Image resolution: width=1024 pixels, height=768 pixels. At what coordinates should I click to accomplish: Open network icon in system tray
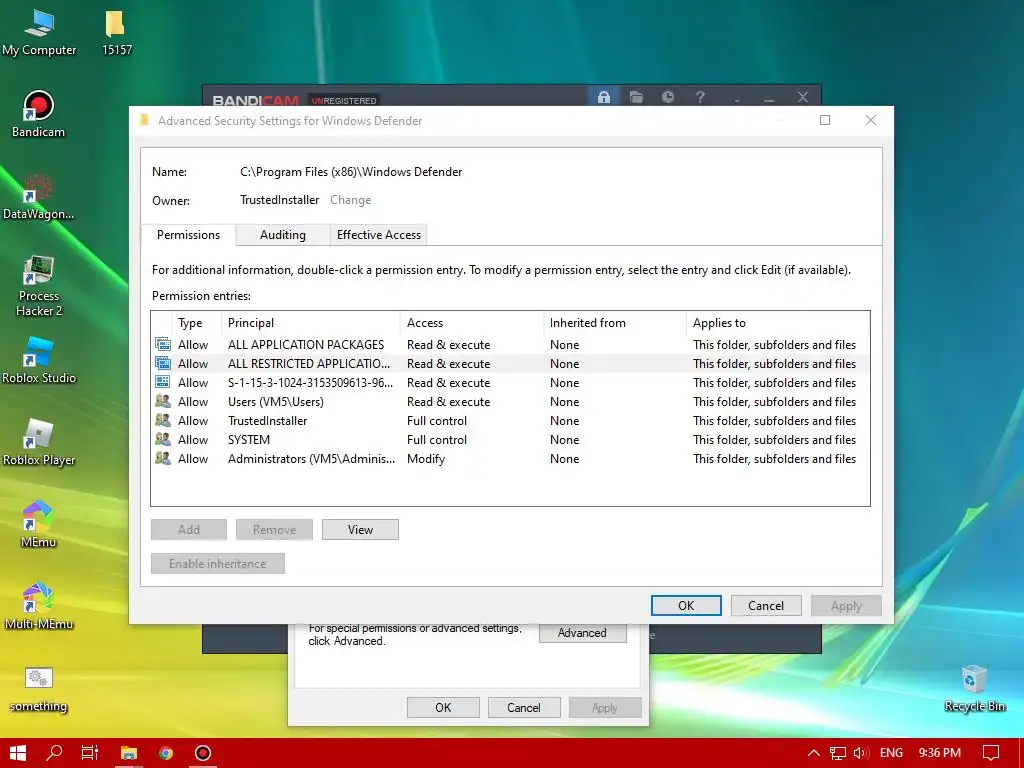(x=838, y=753)
